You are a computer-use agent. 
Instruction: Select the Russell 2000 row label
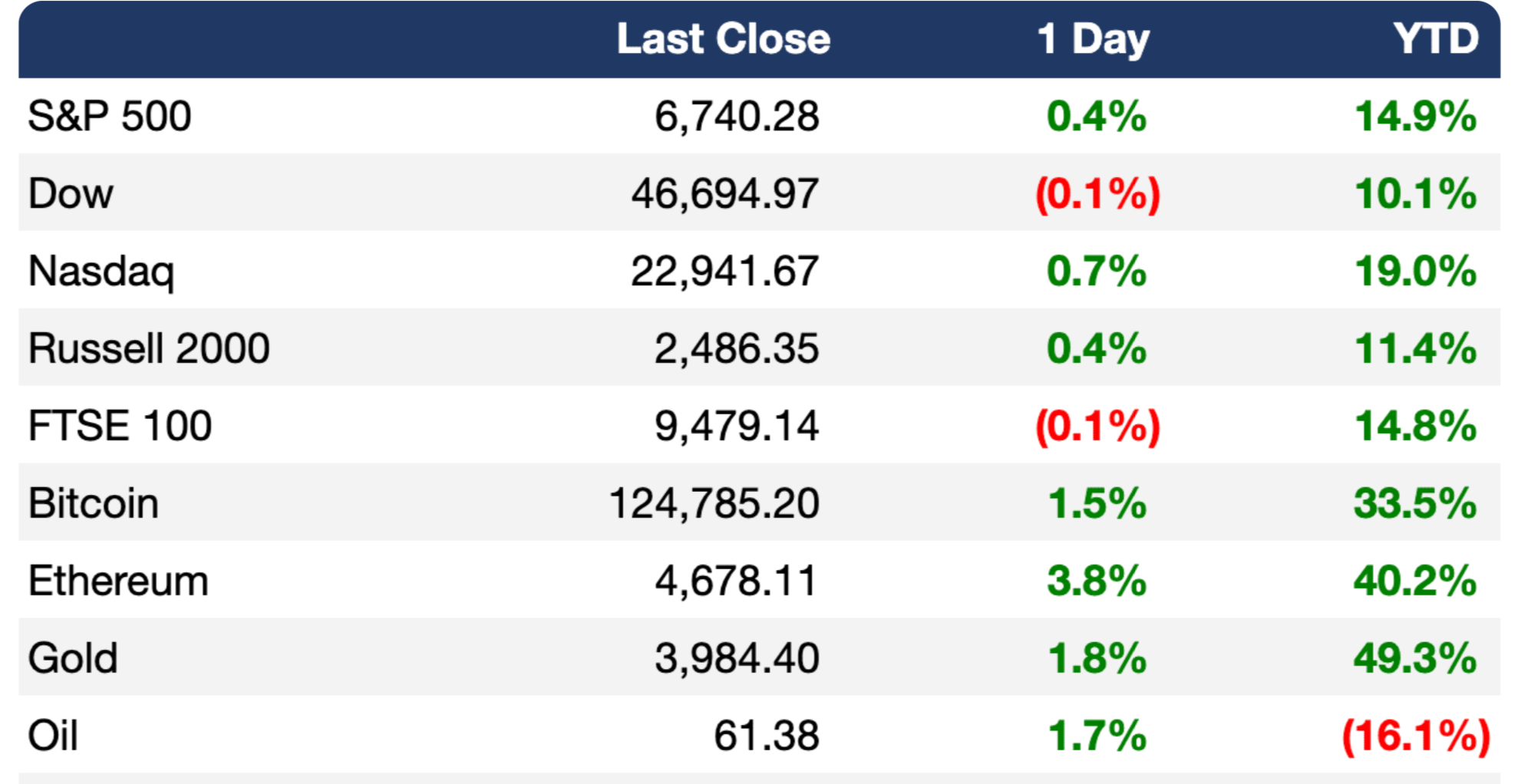tap(149, 349)
